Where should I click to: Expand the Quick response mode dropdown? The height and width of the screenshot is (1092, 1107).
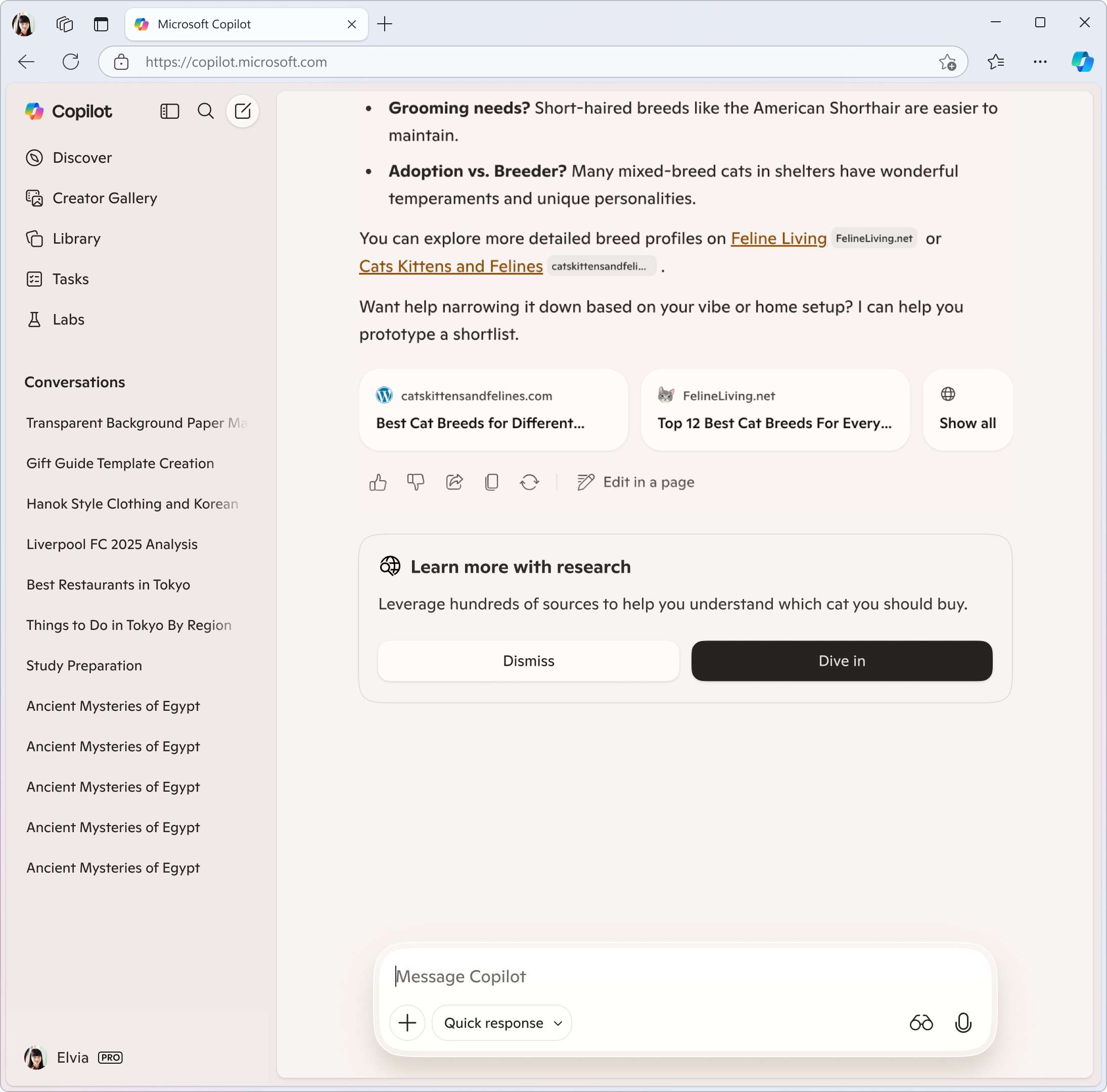[502, 1023]
